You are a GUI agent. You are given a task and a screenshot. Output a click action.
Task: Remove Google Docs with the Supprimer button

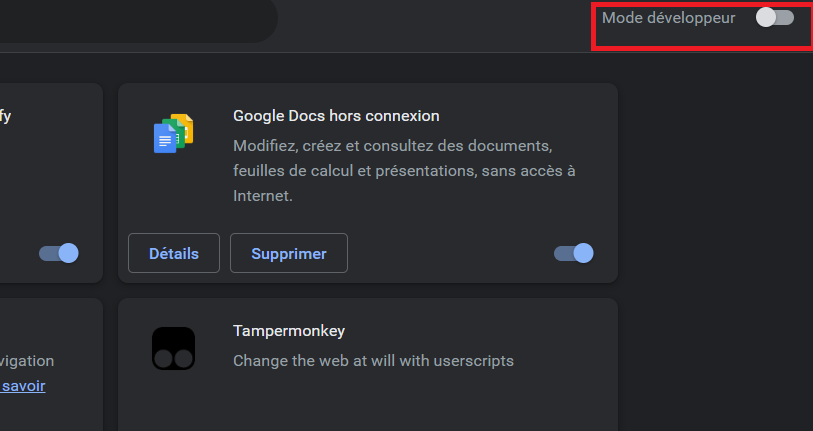(289, 253)
